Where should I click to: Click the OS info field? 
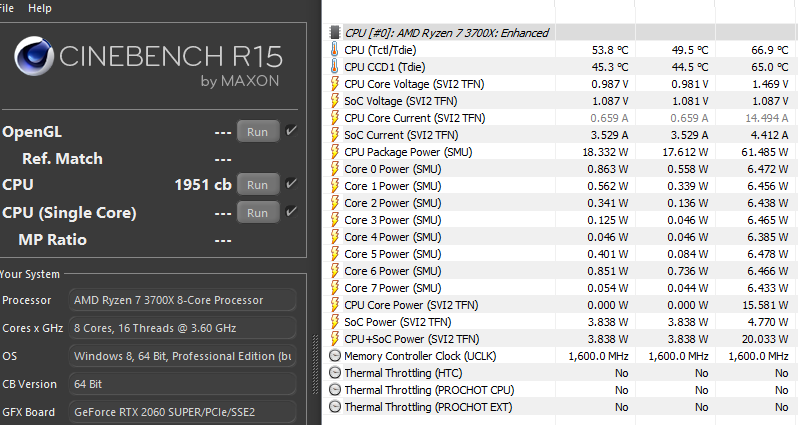(x=182, y=356)
